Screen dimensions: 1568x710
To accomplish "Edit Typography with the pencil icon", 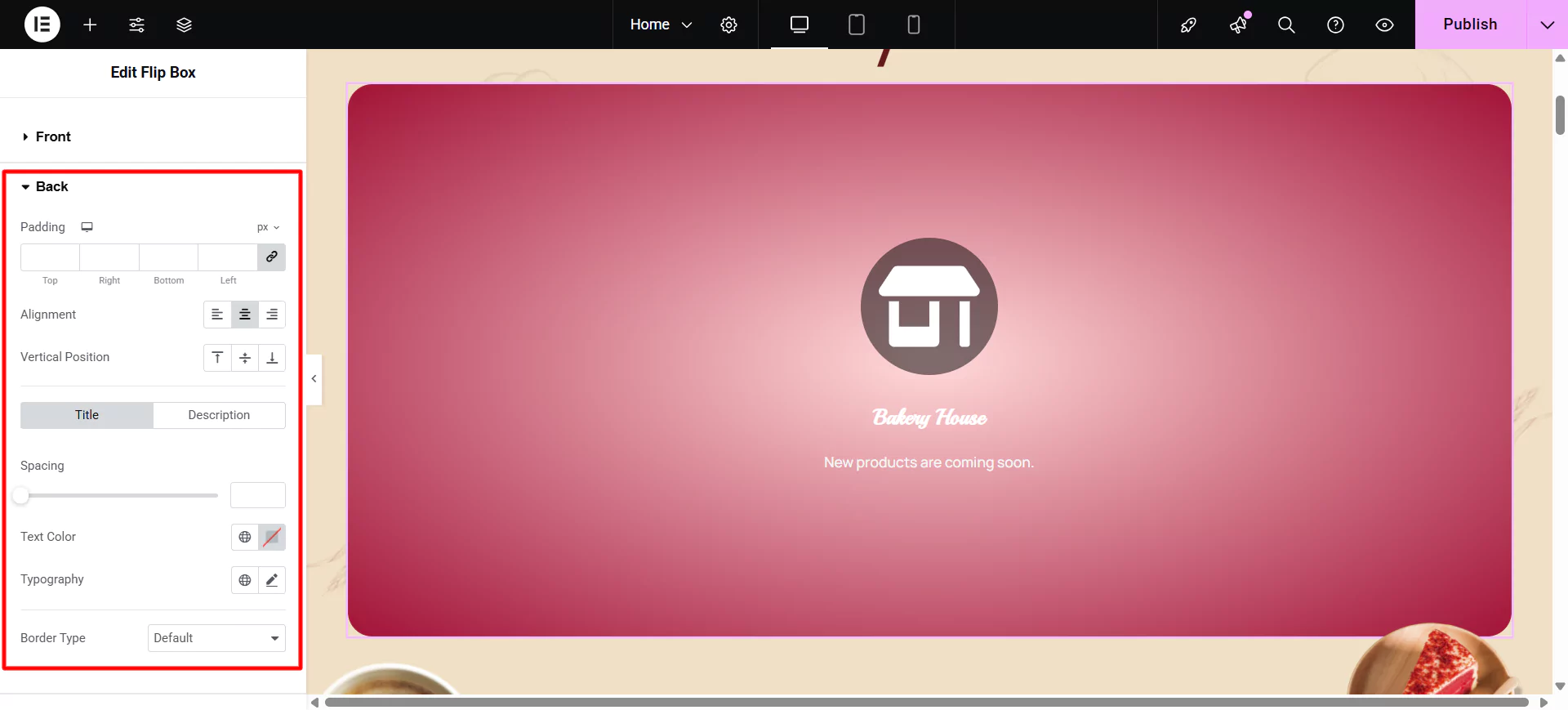I will click(272, 579).
